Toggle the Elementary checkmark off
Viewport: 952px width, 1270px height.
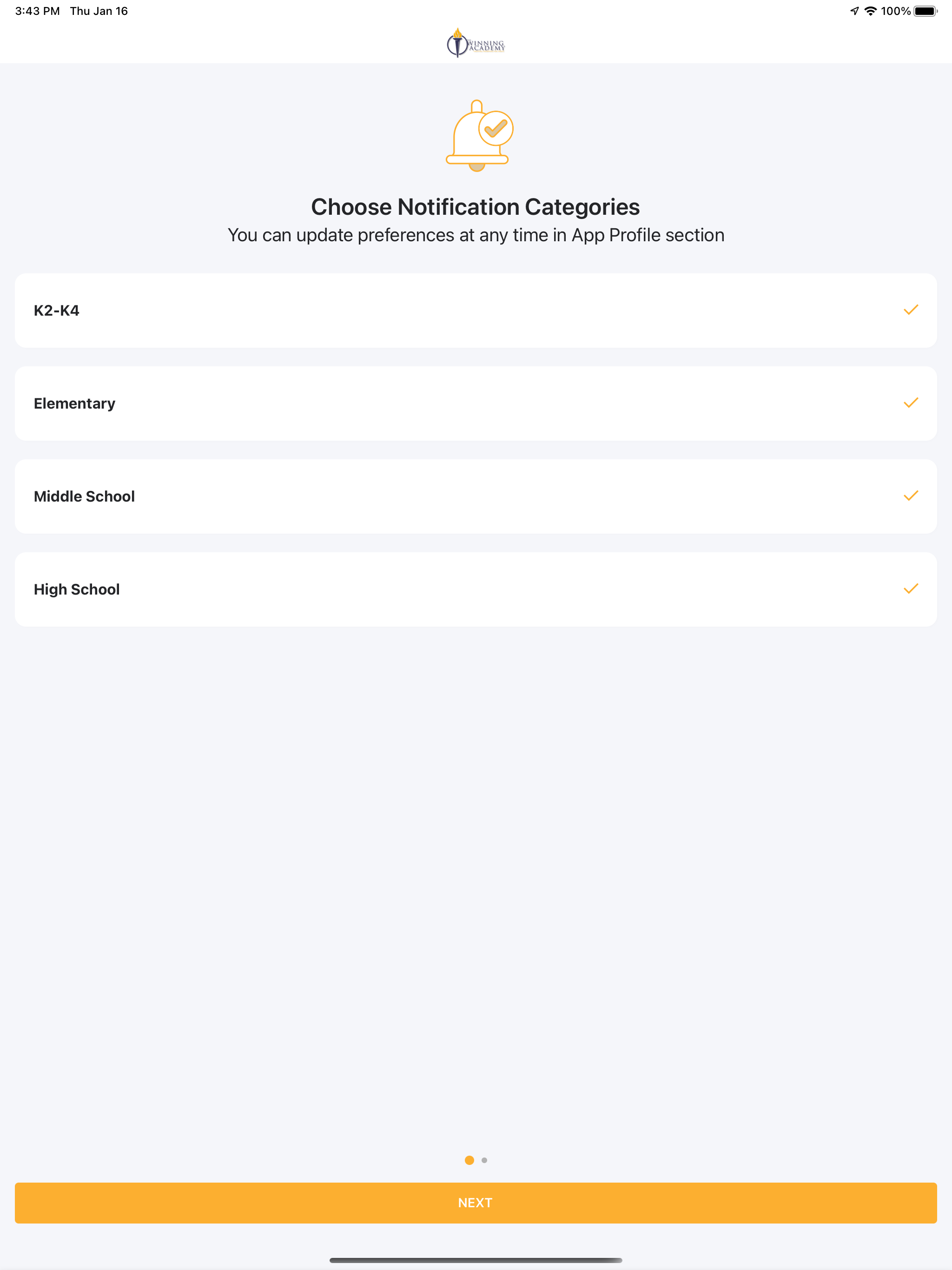pyautogui.click(x=911, y=403)
